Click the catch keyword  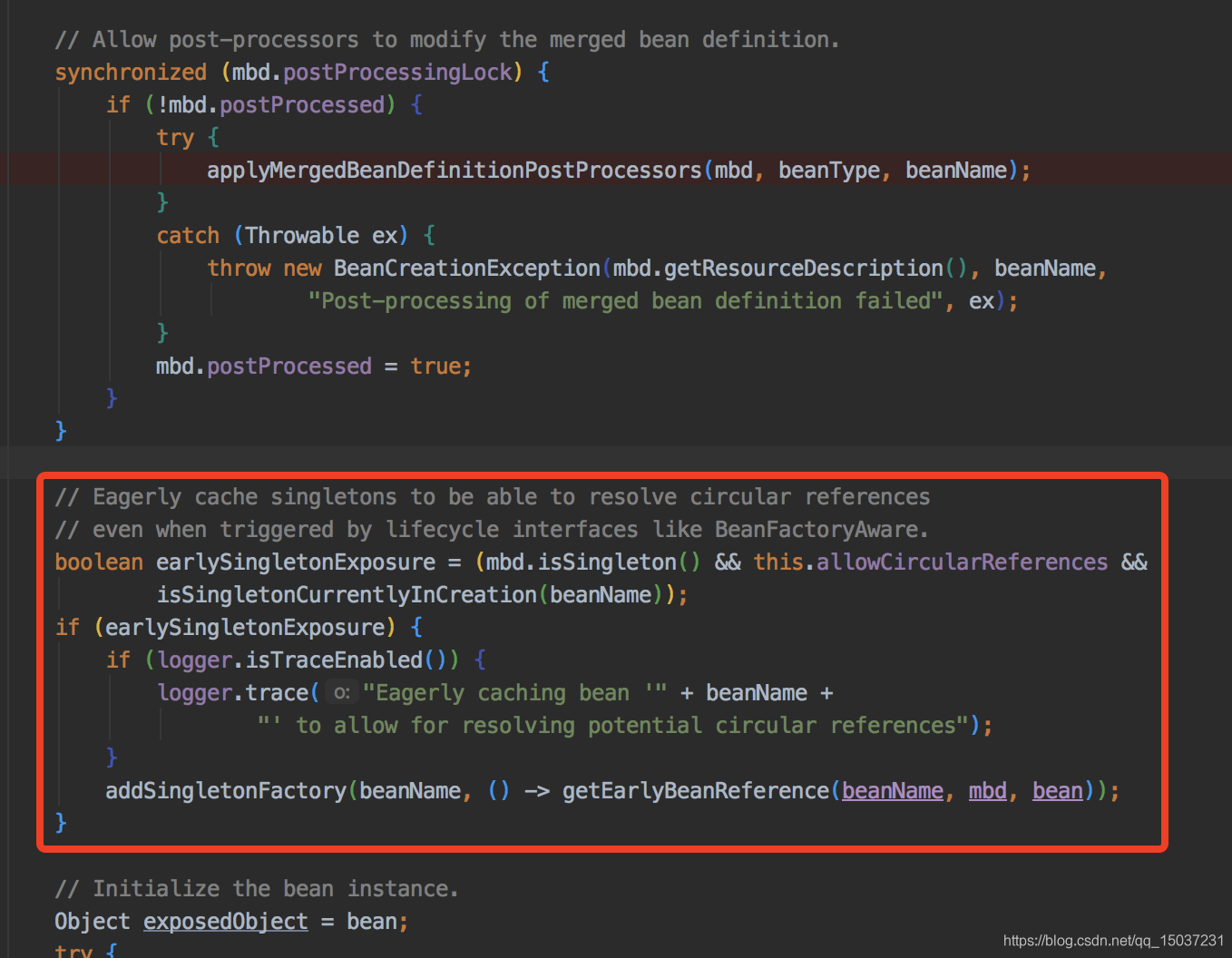point(188,236)
